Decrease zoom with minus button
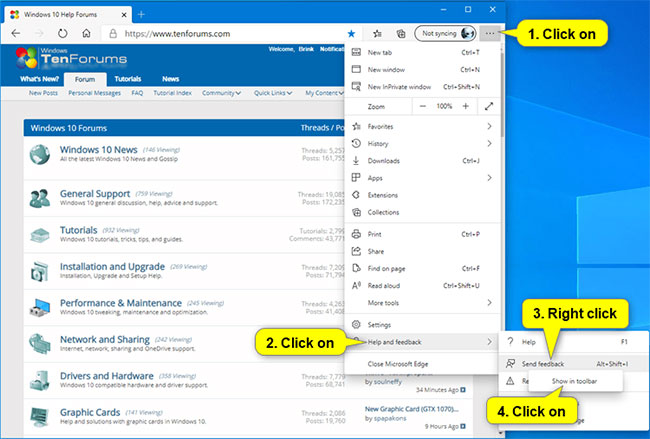The width and height of the screenshot is (650, 439). 422,107
